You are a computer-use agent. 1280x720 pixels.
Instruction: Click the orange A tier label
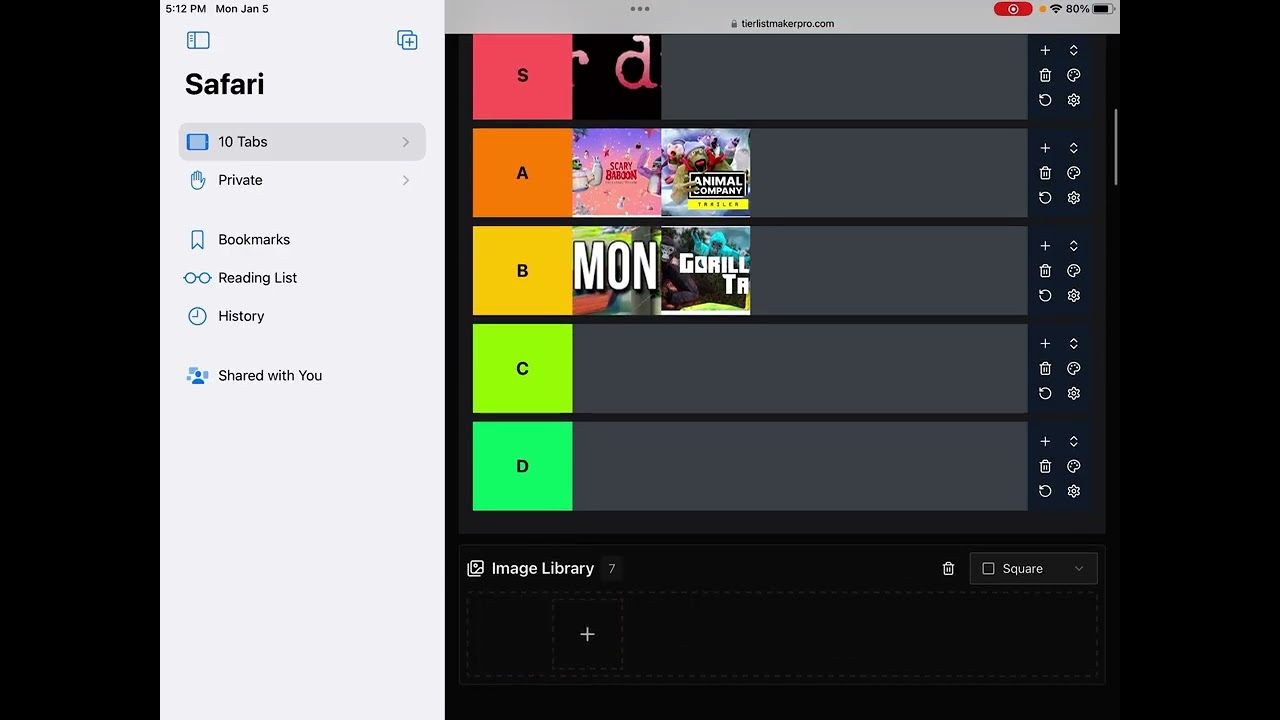coord(522,173)
